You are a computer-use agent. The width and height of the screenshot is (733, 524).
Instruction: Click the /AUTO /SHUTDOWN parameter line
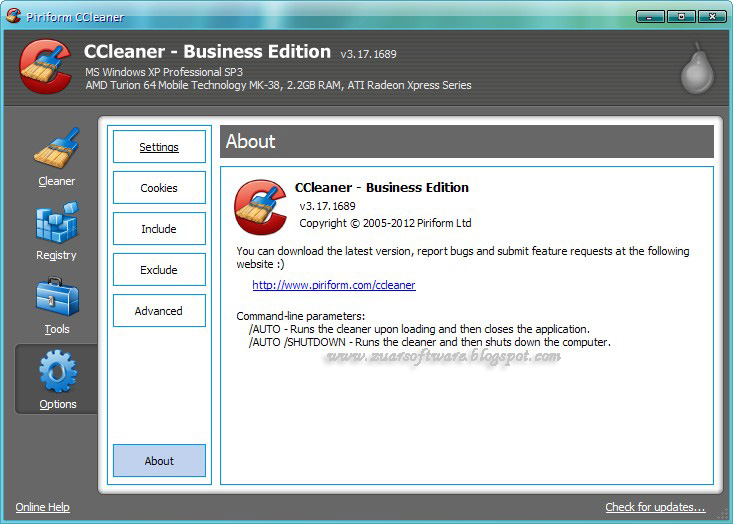tap(430, 342)
